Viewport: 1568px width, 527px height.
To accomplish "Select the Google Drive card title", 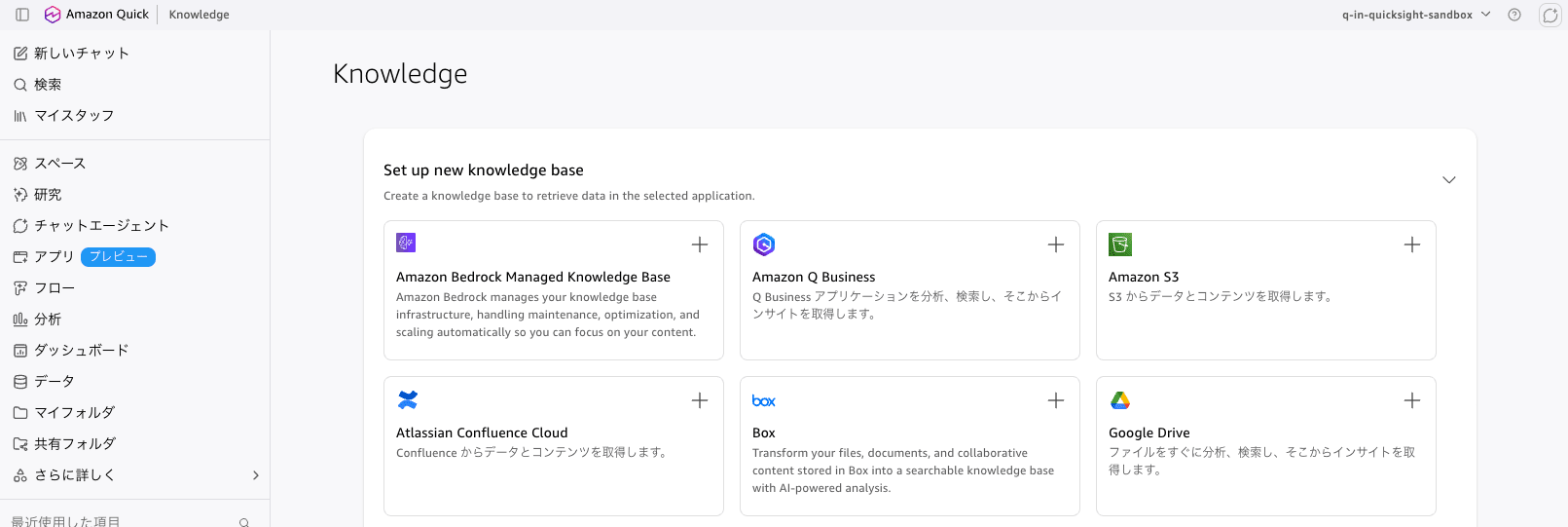I will click(1149, 433).
